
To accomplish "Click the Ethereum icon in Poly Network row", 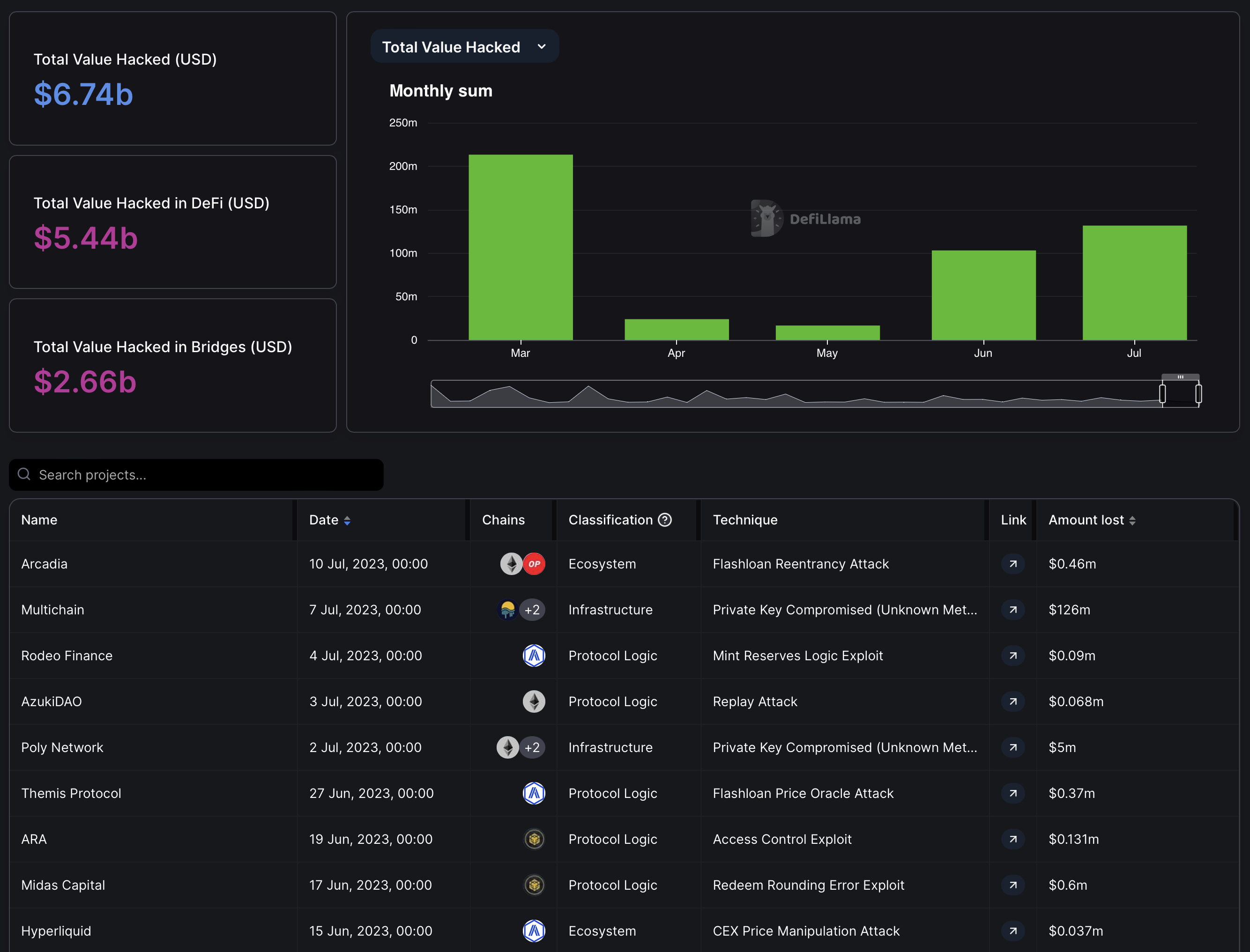I will 507,747.
